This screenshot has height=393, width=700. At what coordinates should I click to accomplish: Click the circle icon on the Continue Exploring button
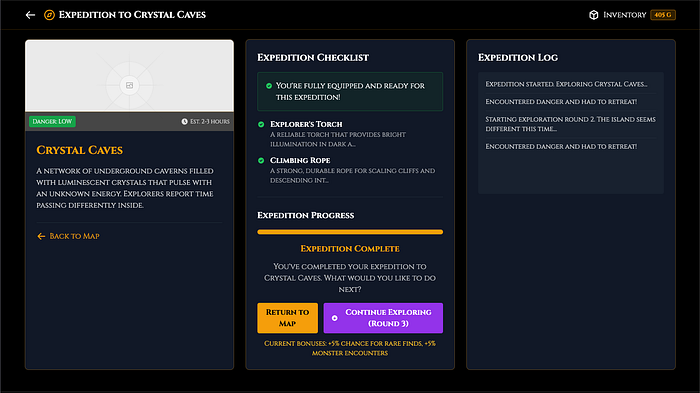pyautogui.click(x=334, y=318)
